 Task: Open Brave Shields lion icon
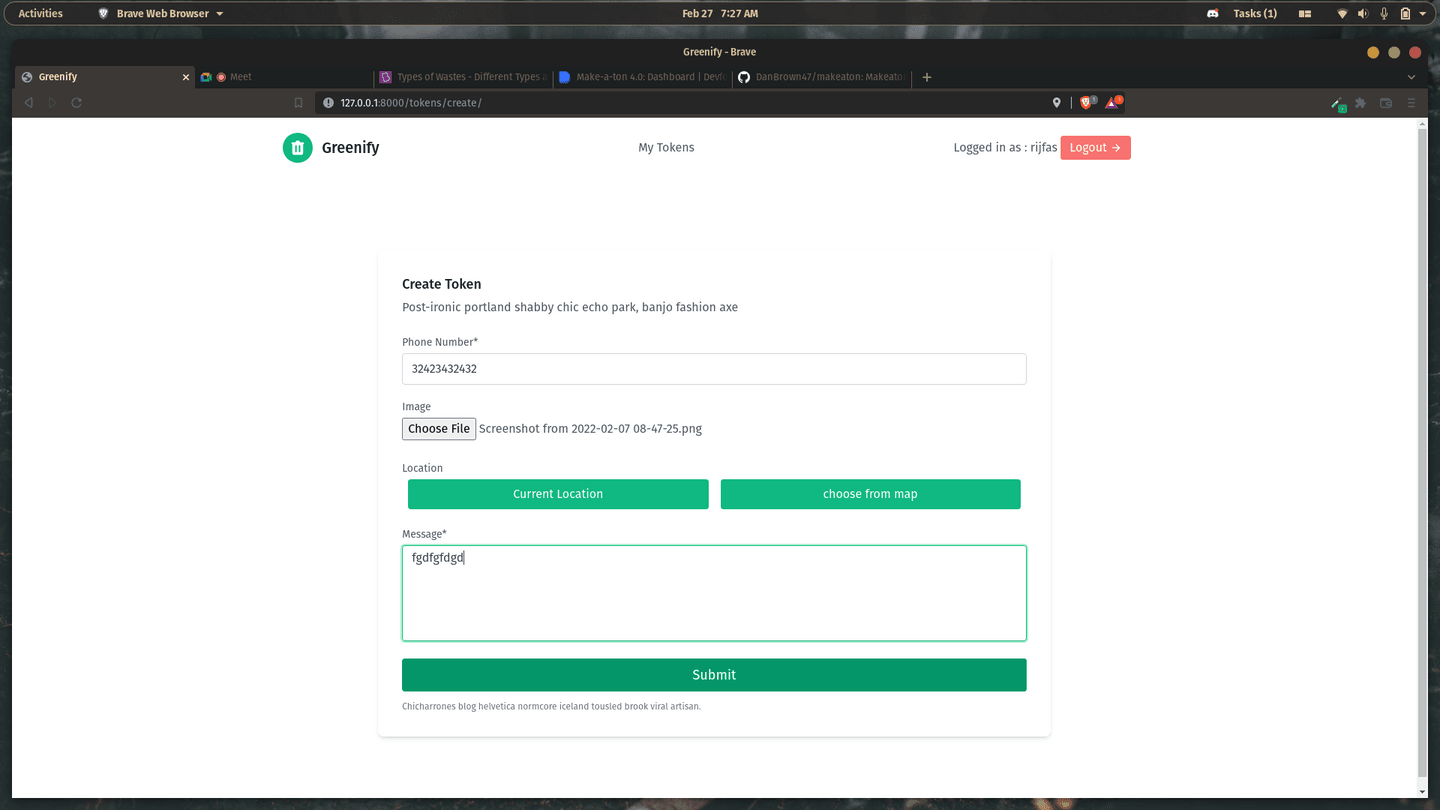(x=1087, y=102)
